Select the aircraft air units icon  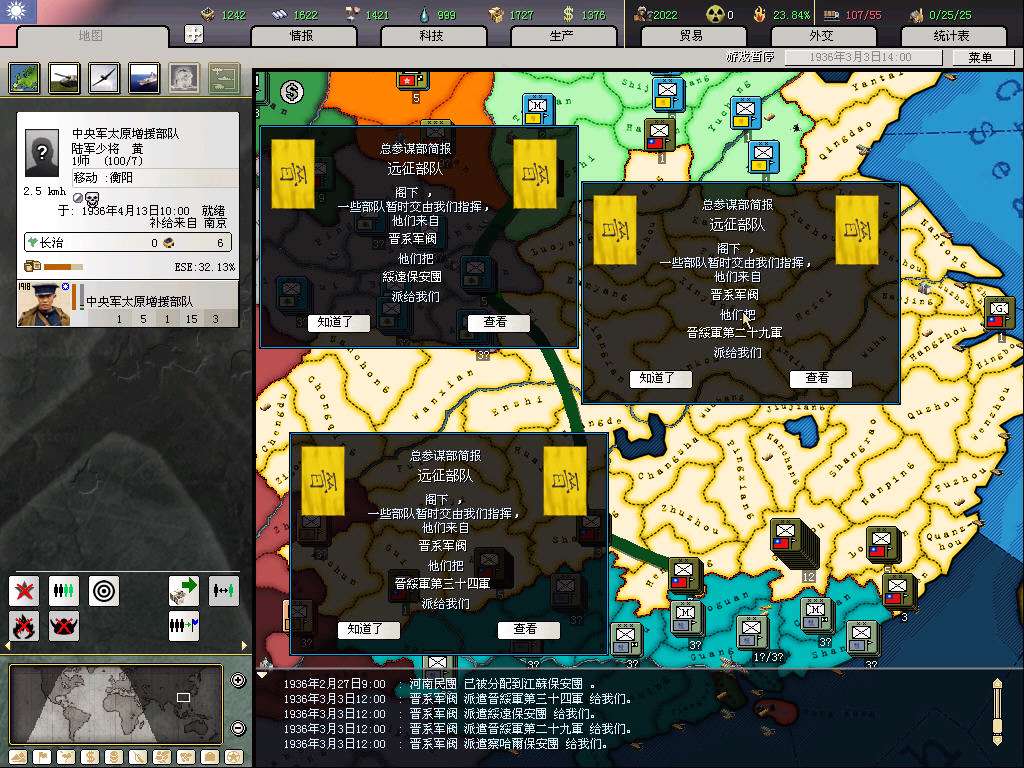coord(104,78)
